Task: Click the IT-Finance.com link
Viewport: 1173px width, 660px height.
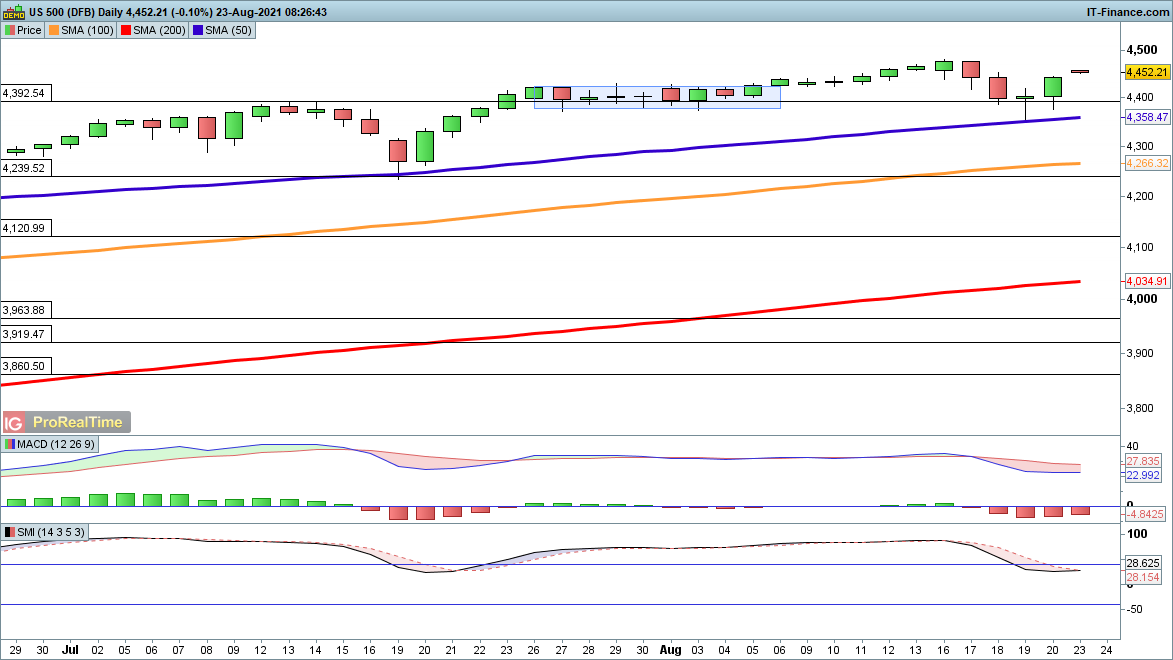Action: [x=1126, y=12]
